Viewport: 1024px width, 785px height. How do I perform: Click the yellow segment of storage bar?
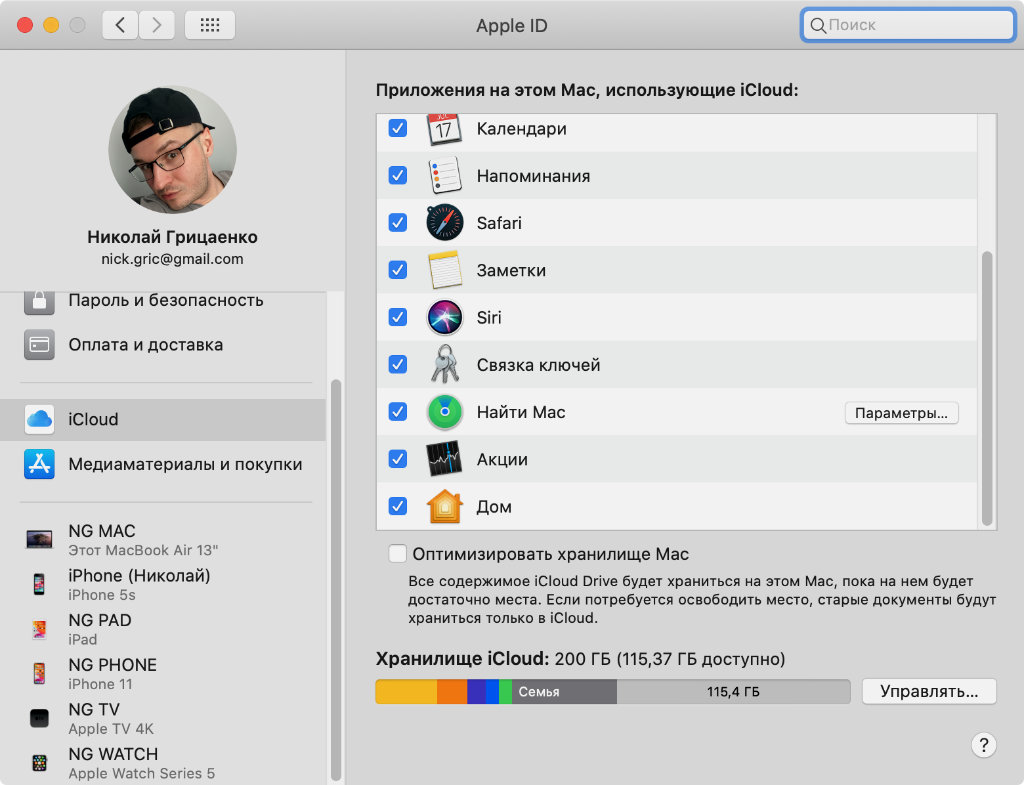click(406, 692)
